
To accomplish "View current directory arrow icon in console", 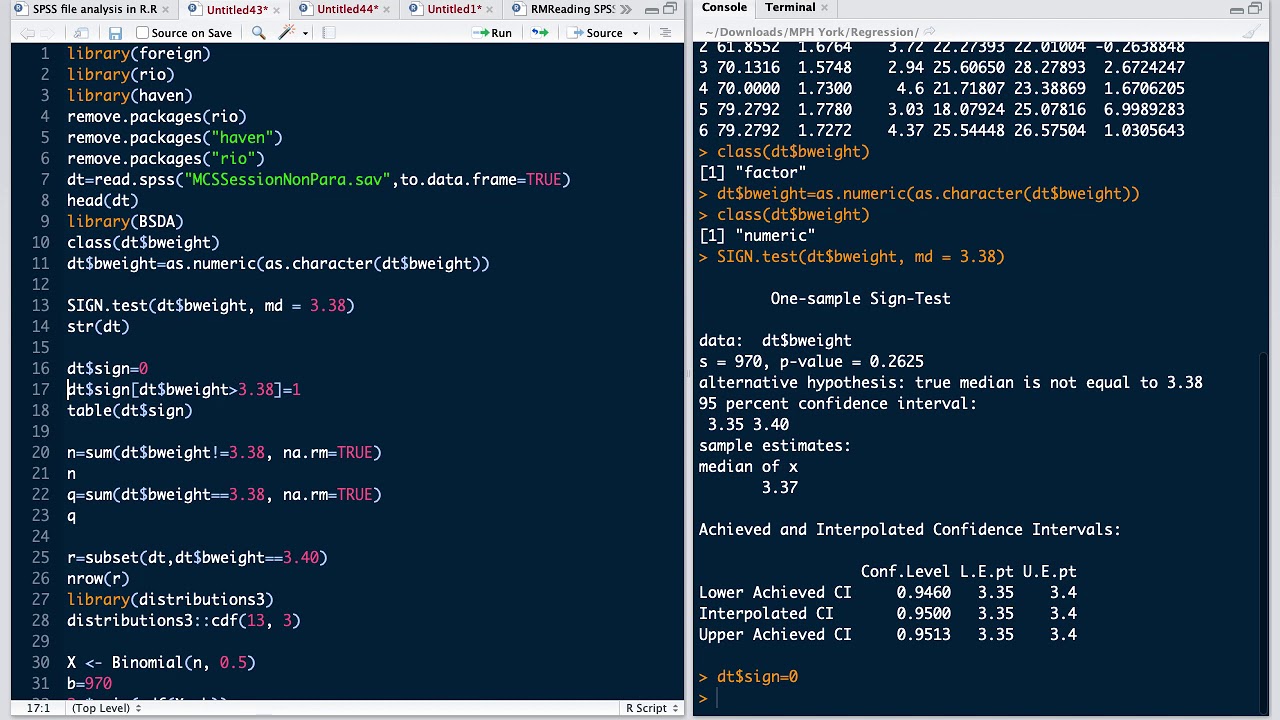I will [x=927, y=32].
